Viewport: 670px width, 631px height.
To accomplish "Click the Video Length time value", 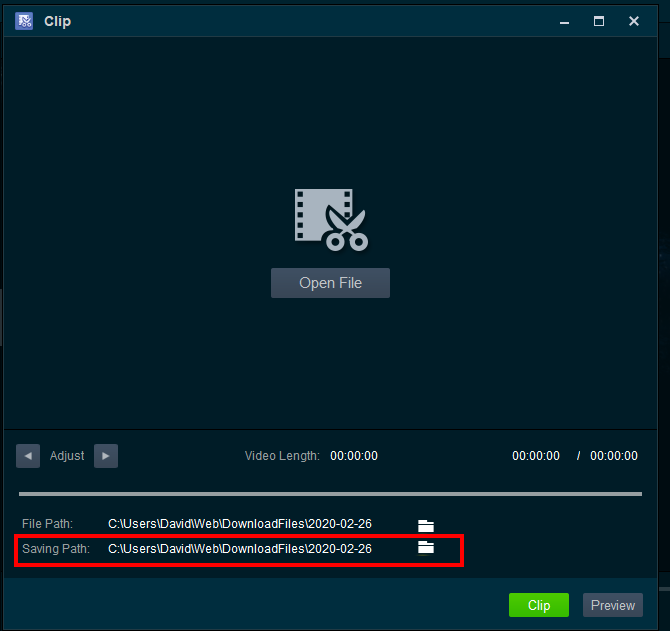I will [354, 456].
